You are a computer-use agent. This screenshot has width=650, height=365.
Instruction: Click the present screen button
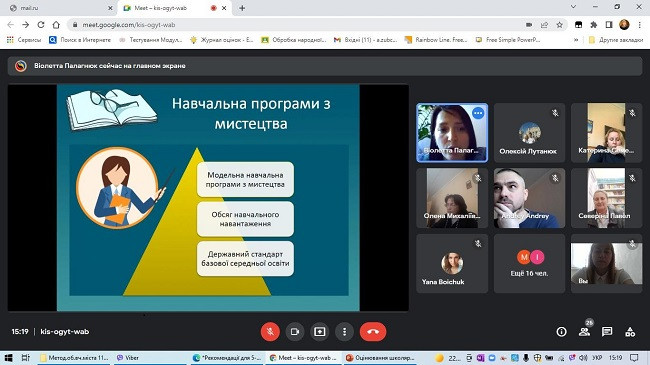pyautogui.click(x=320, y=331)
